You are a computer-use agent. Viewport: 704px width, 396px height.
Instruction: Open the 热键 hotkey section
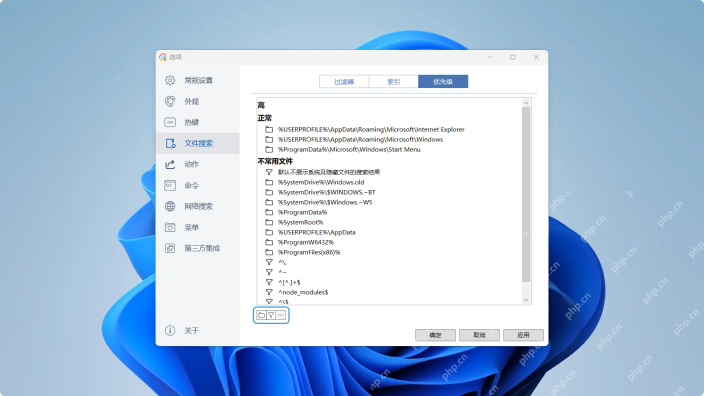coord(198,122)
